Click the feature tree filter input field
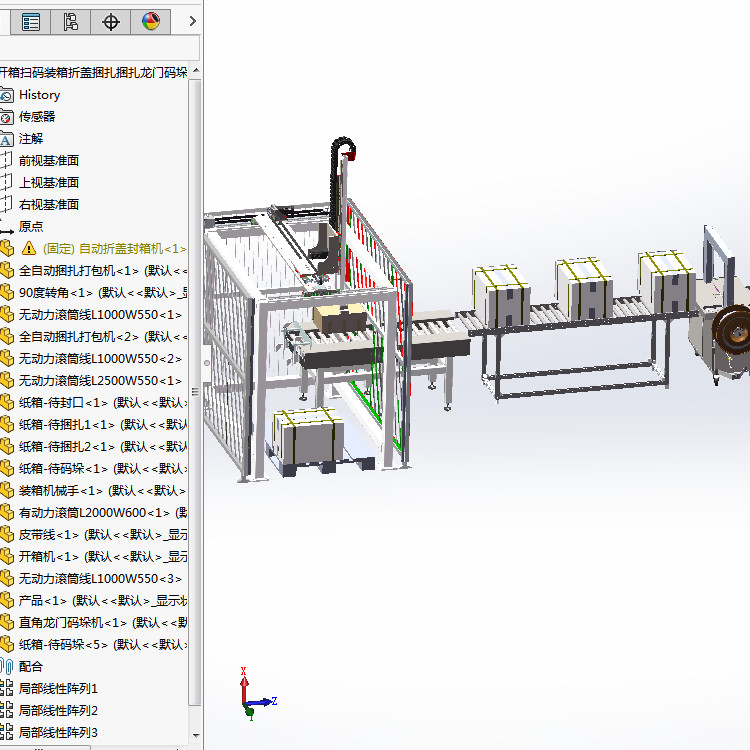This screenshot has height=750, width=750. point(99,48)
